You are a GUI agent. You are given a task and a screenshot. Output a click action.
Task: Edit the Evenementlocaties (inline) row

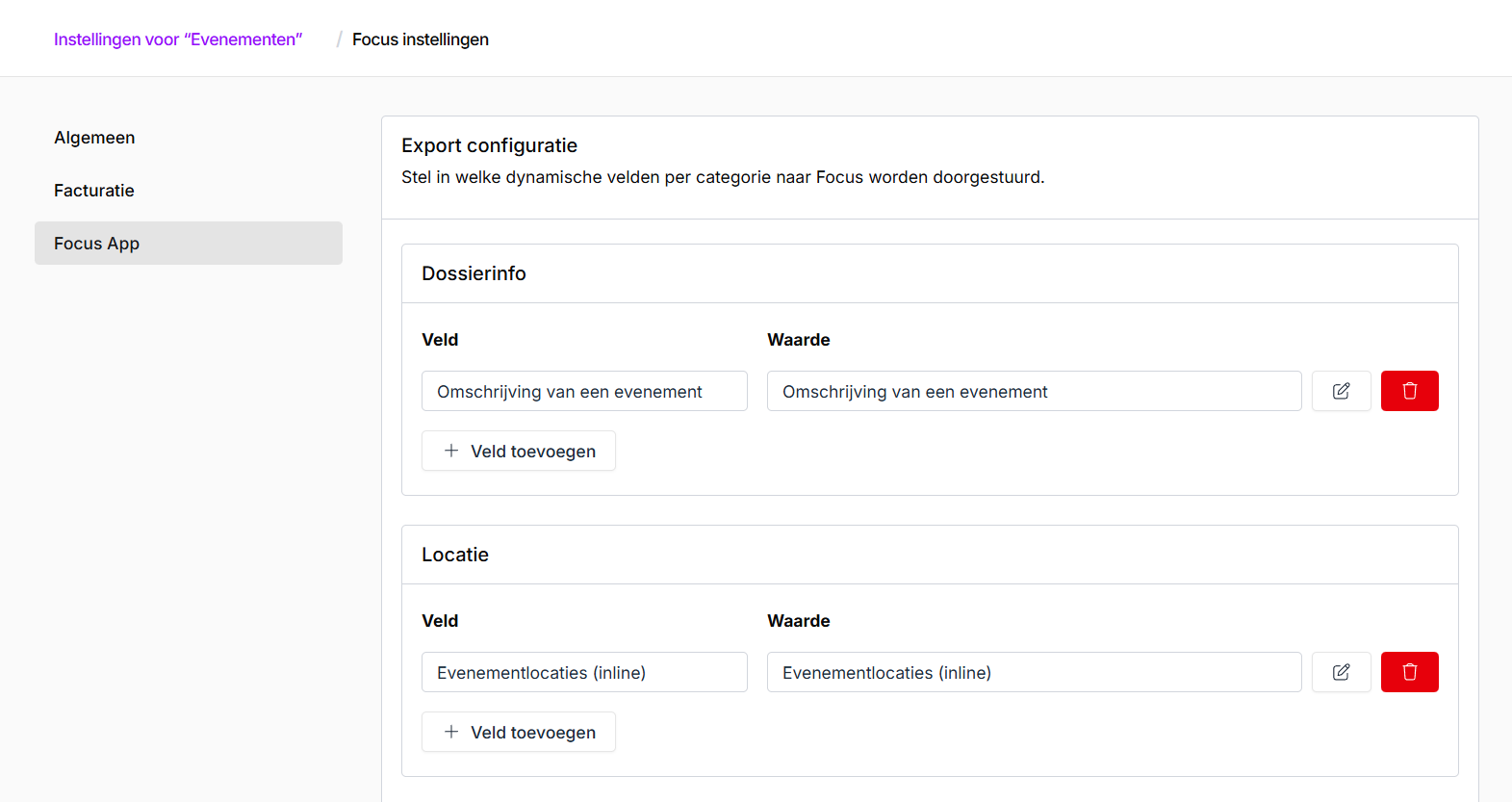tap(1341, 672)
